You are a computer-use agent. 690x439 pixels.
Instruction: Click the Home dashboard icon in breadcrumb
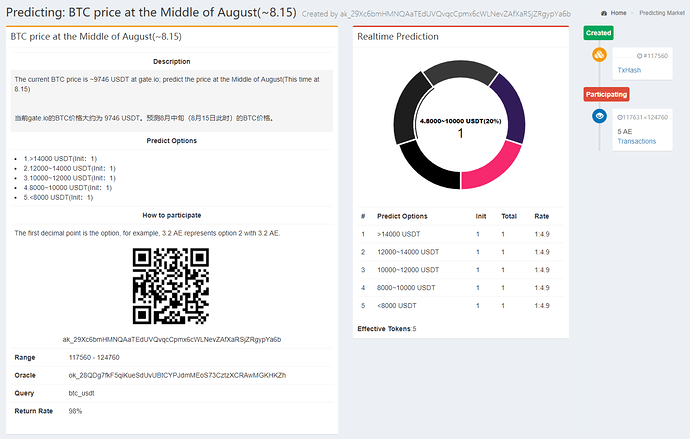click(x=604, y=13)
